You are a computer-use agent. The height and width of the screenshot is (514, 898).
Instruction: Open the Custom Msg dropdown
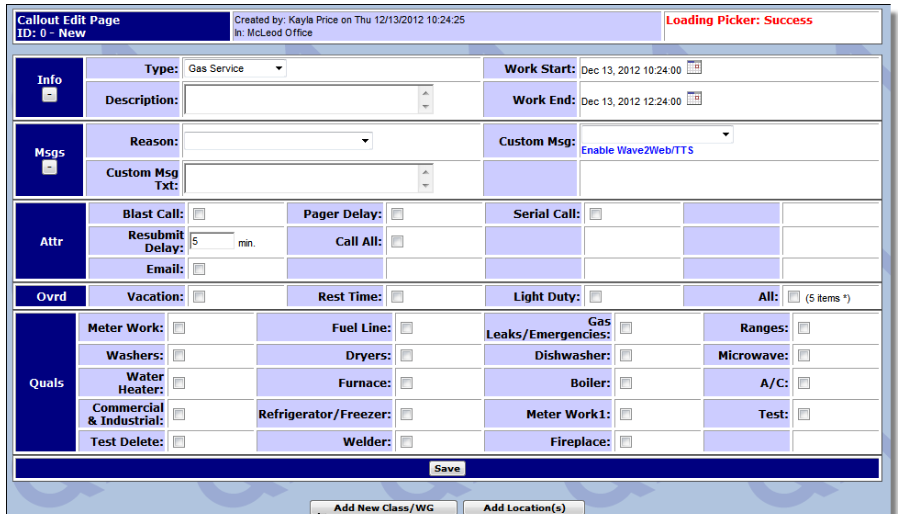pos(657,134)
